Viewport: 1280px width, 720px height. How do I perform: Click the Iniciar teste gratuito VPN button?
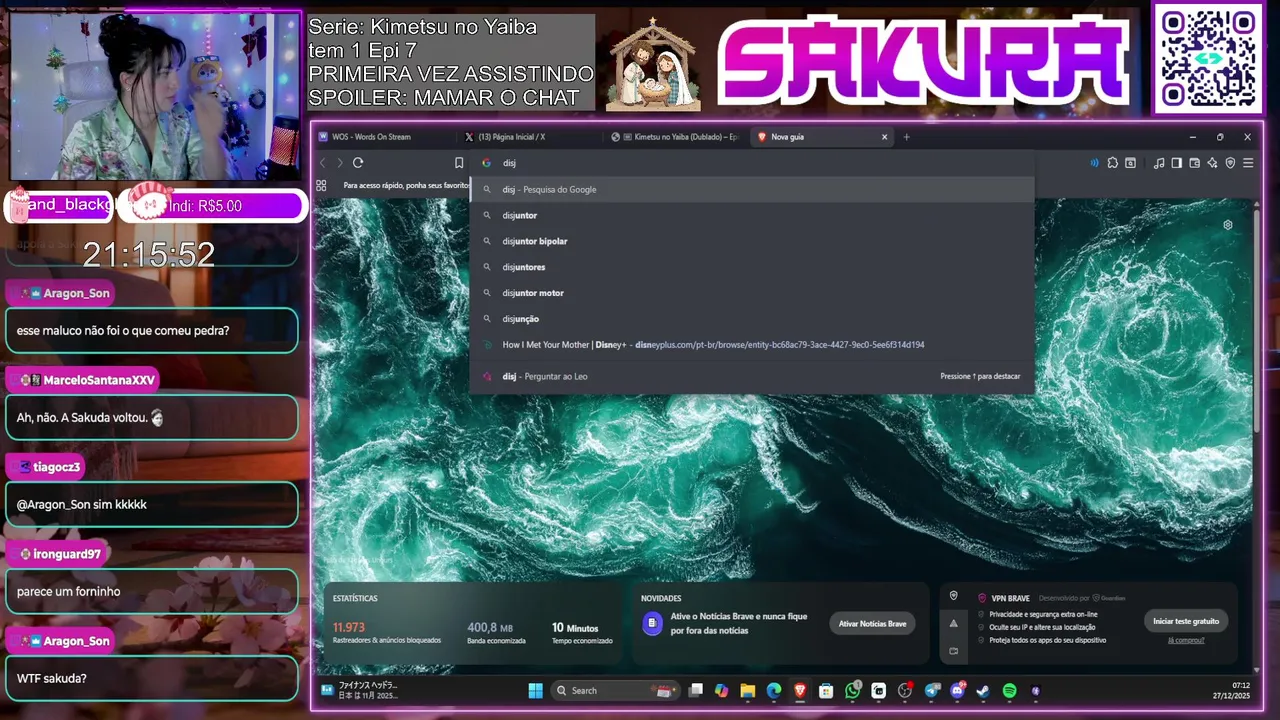[x=1186, y=621]
